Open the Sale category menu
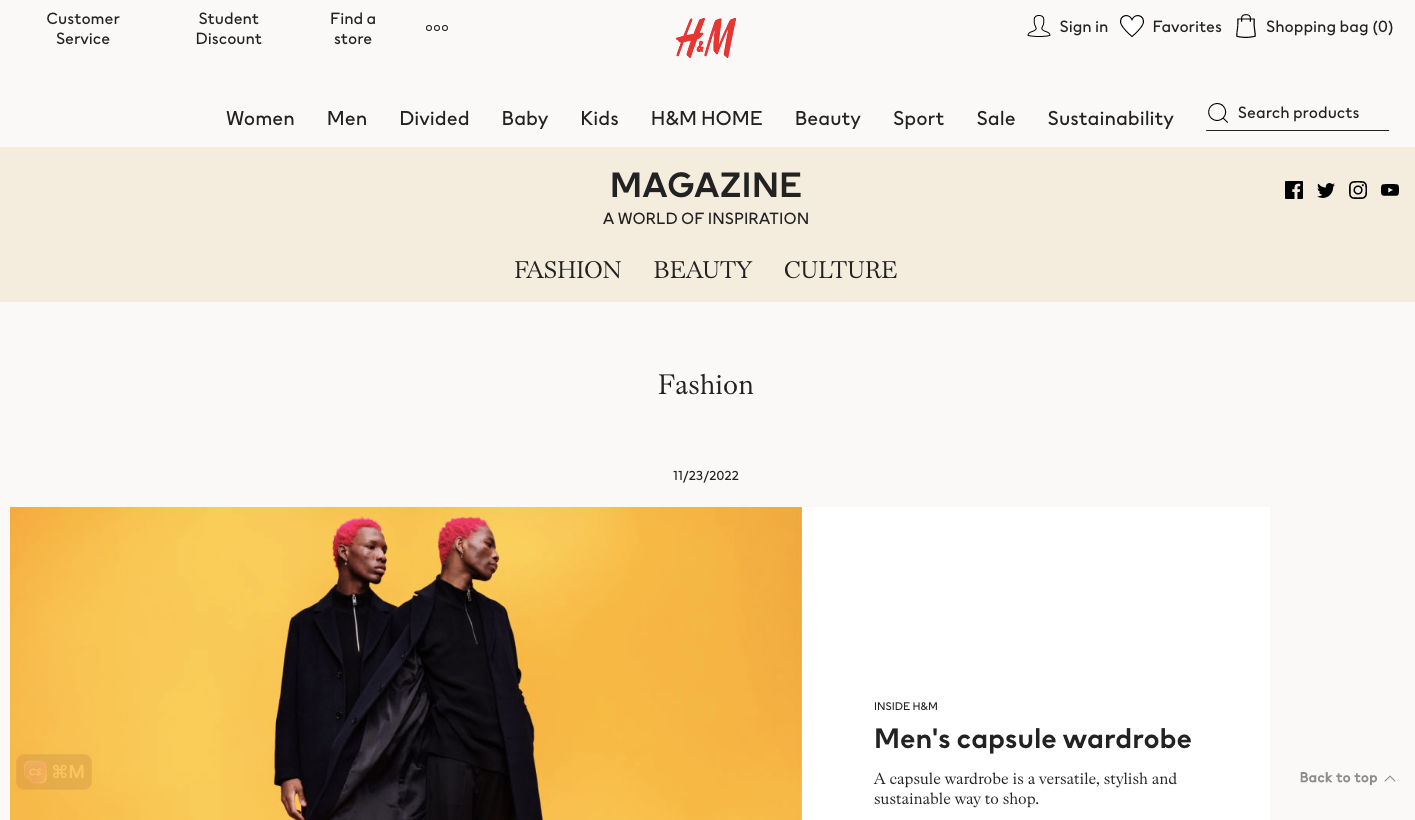This screenshot has width=1415, height=820. point(996,119)
